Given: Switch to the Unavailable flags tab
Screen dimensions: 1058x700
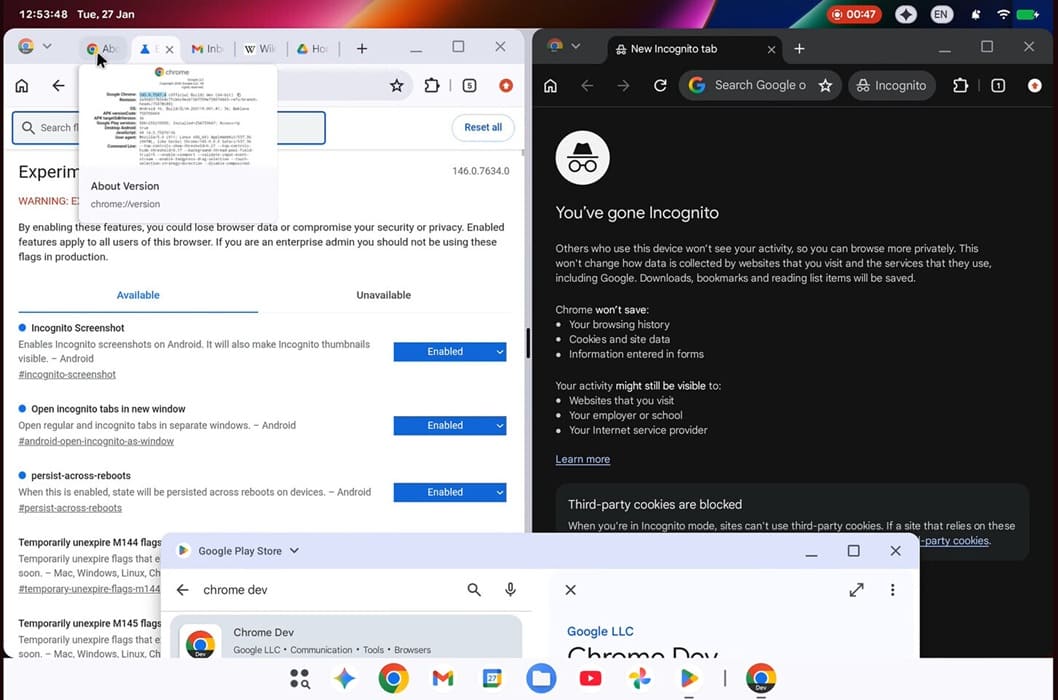Looking at the screenshot, I should pos(382,295).
